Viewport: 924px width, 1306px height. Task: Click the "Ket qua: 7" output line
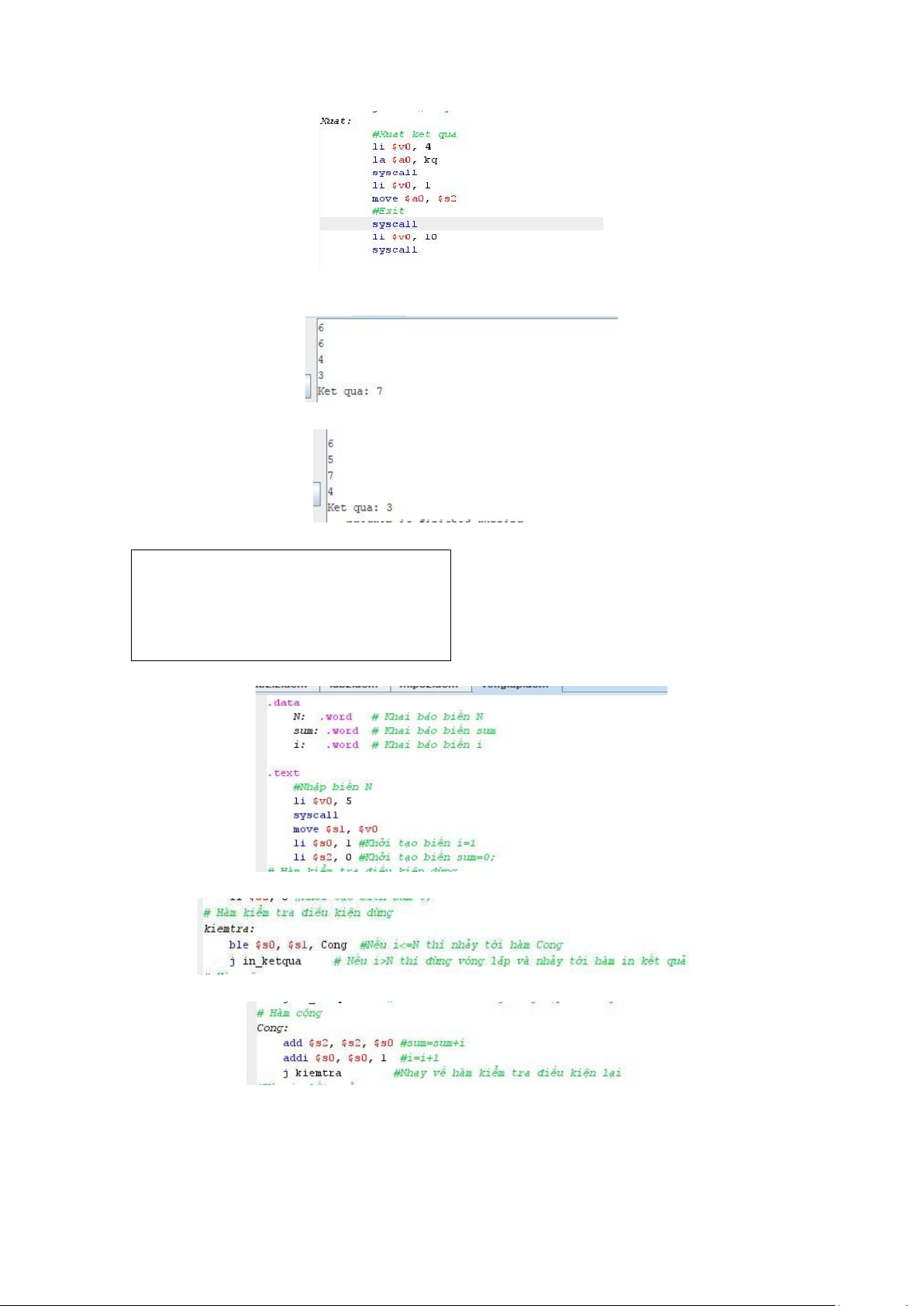tap(350, 391)
